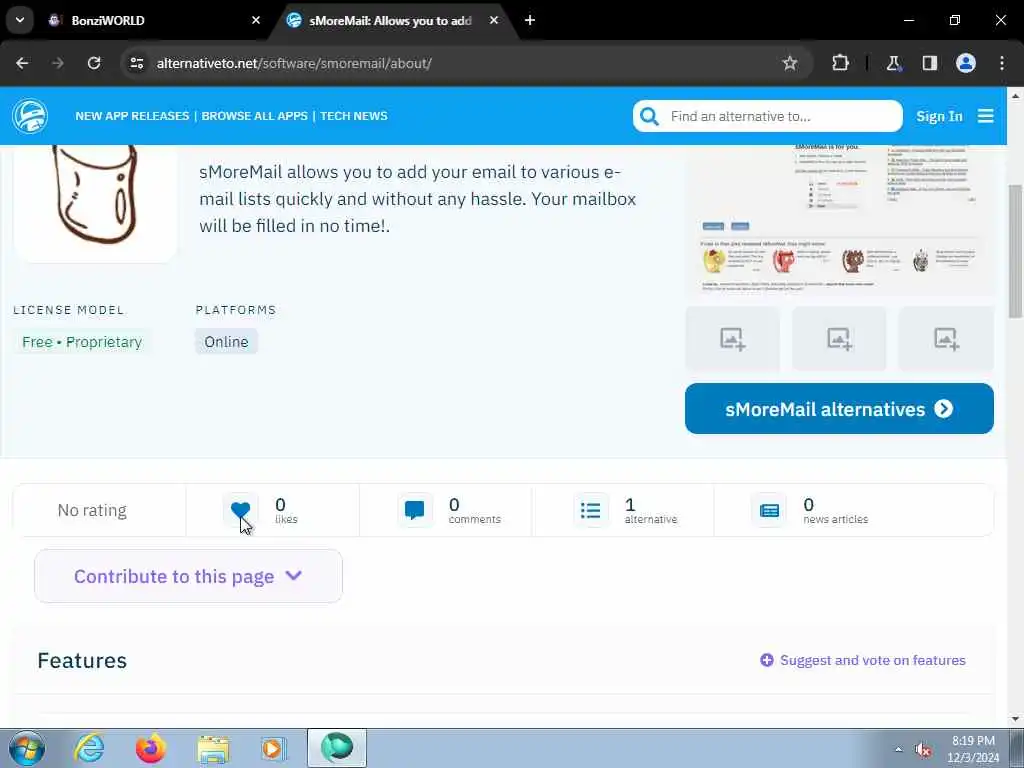Switch to the BonziWORLD tab
Image resolution: width=1024 pixels, height=768 pixels.
pyautogui.click(x=151, y=20)
